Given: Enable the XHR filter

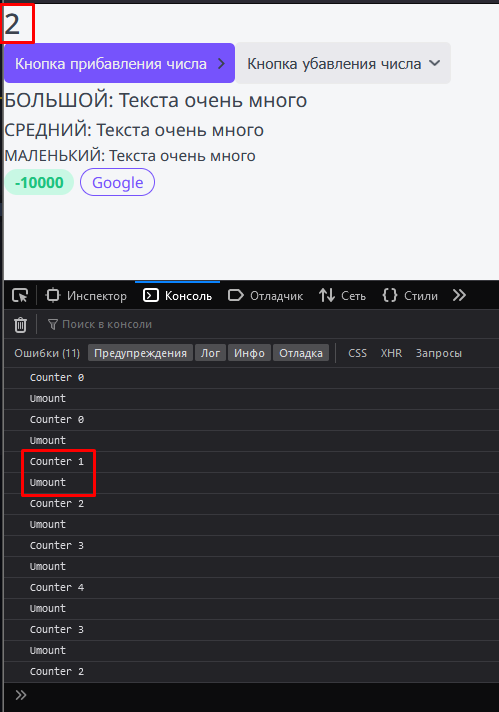Looking at the screenshot, I should click(x=391, y=353).
